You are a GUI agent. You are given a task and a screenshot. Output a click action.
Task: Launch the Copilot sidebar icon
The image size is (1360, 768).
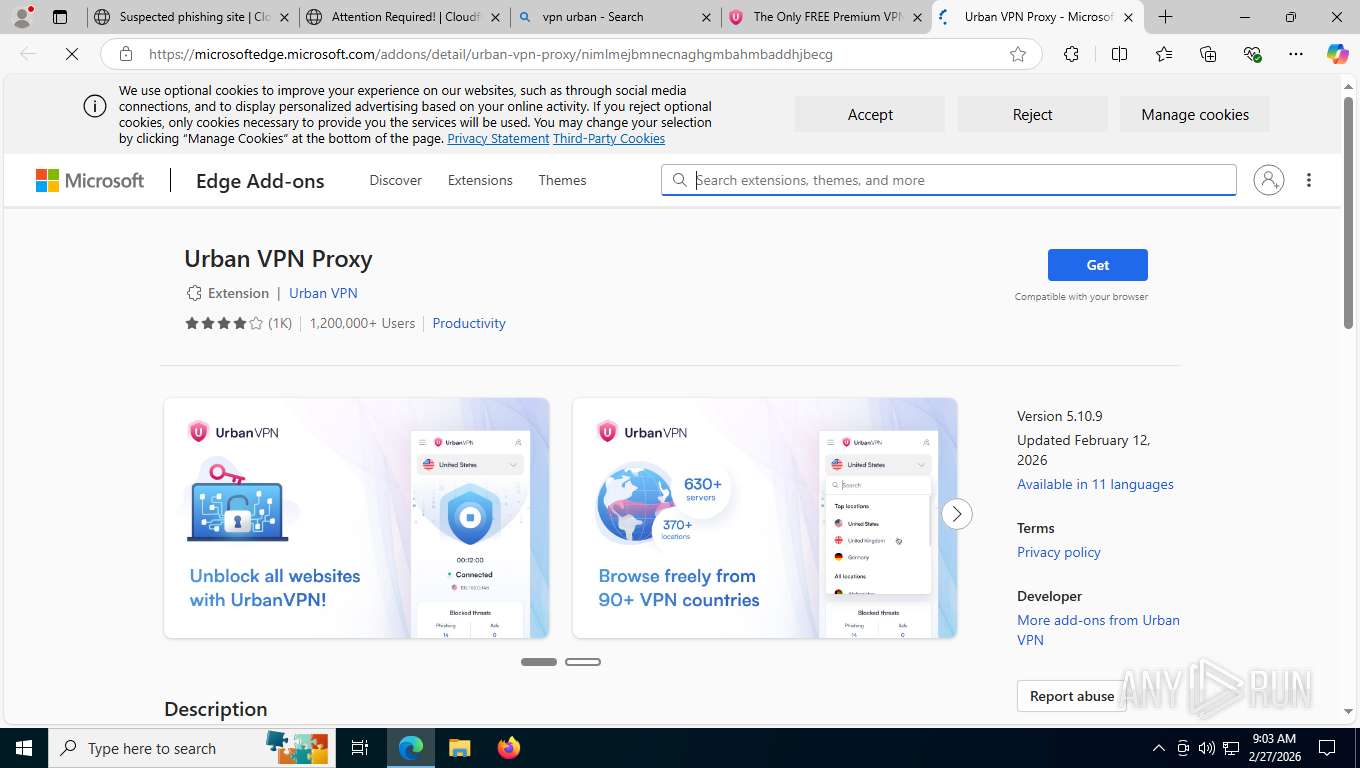tap(1337, 54)
